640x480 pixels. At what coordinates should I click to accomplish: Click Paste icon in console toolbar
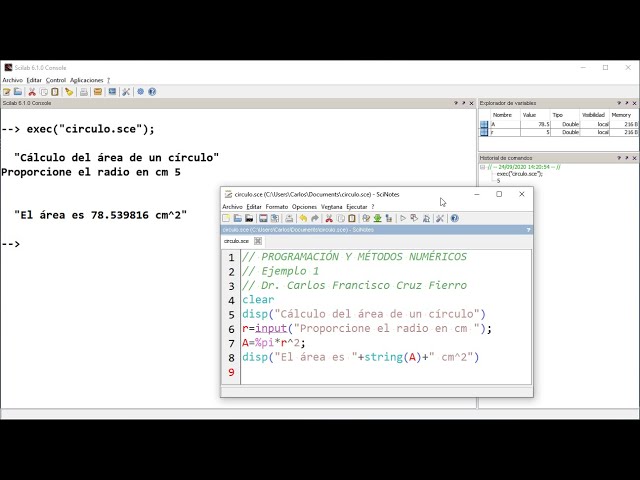click(55, 92)
